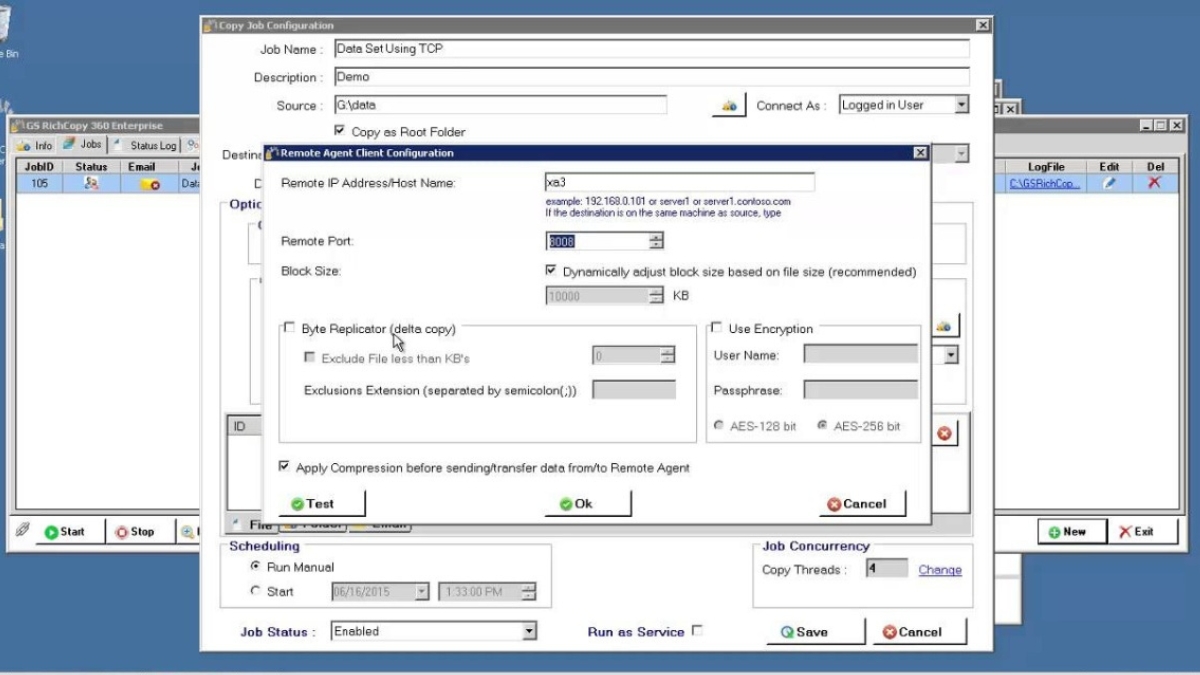Switch to the Info tab in RichCopy window
This screenshot has height=675, width=1200.
click(35, 145)
